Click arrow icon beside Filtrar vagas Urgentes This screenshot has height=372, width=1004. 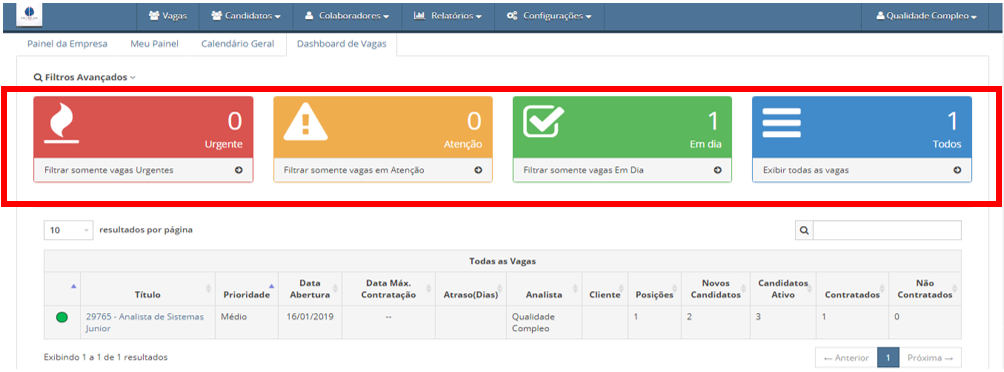238,170
